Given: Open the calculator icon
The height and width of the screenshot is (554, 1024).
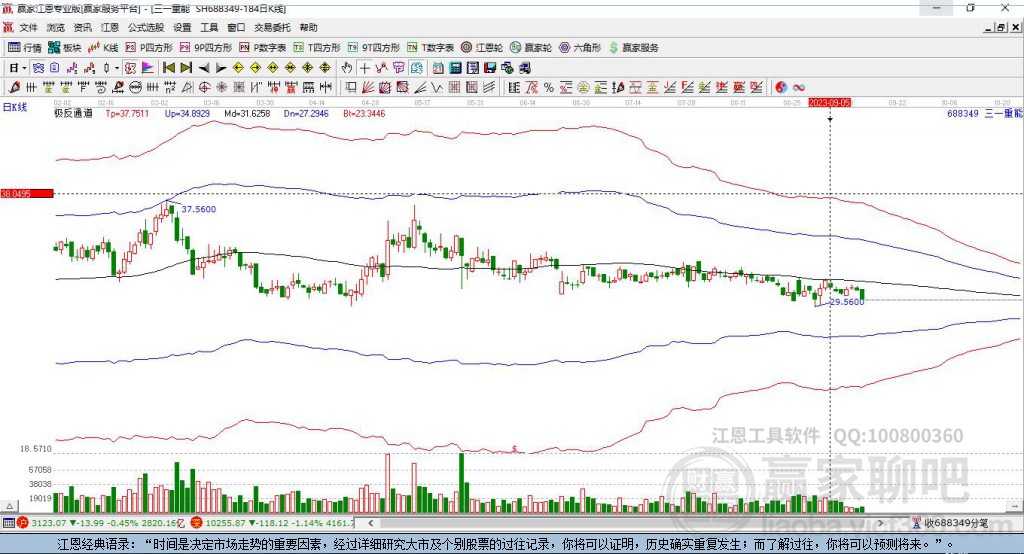Looking at the screenshot, I should [456, 68].
